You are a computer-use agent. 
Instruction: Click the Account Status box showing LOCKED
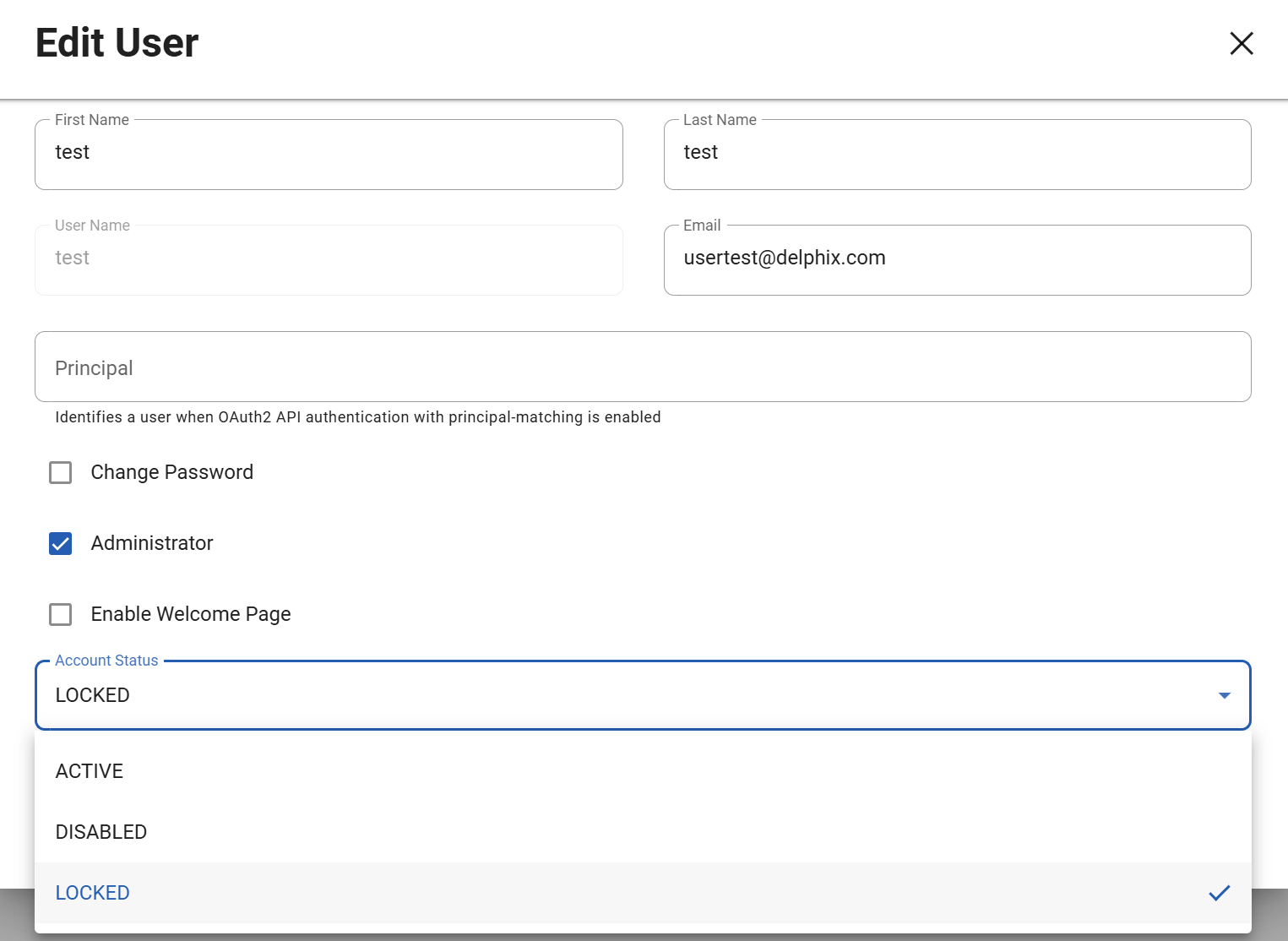coord(625,695)
